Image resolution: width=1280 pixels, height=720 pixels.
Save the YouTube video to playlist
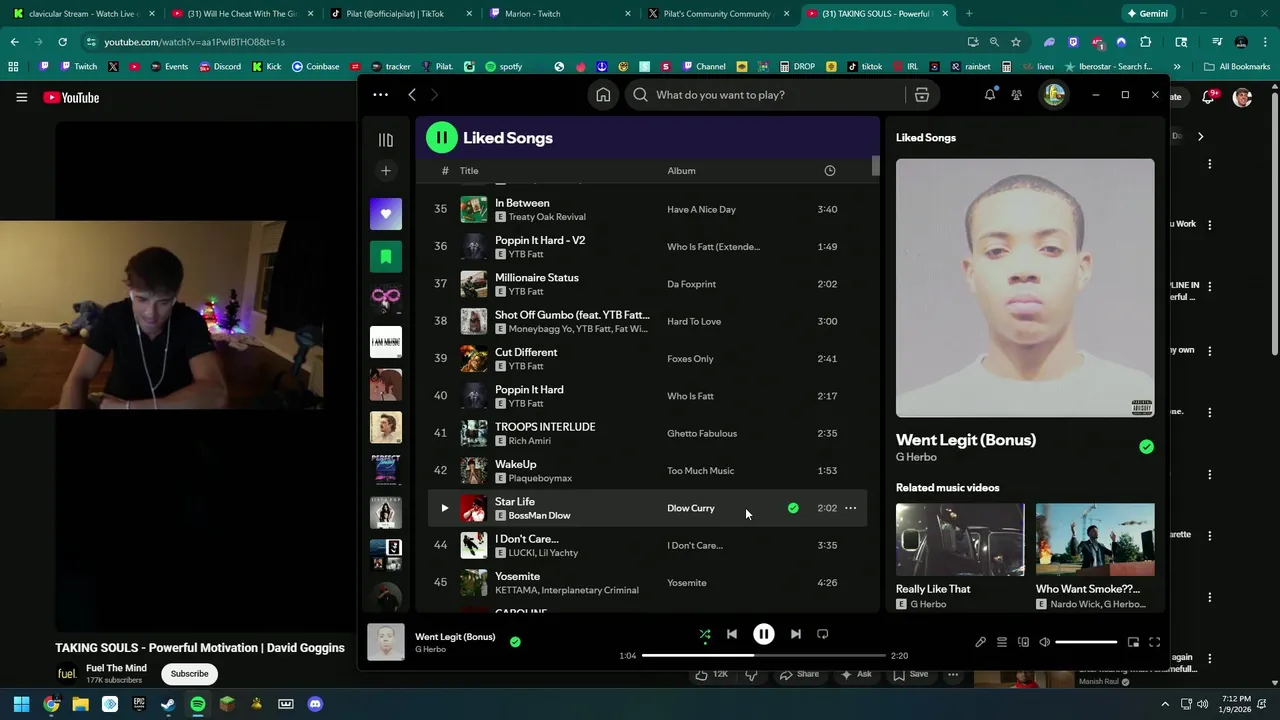coord(910,675)
